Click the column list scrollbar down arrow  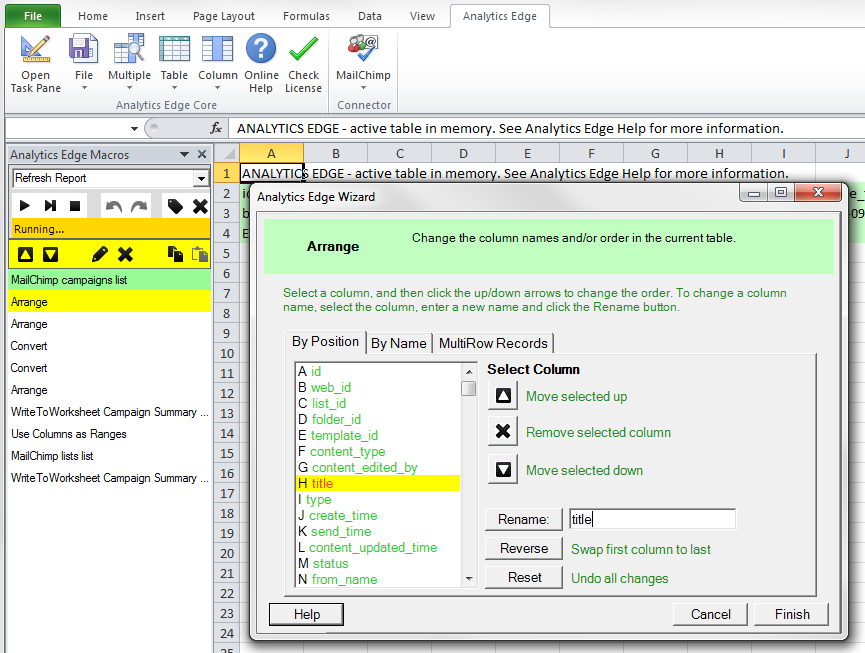tap(468, 578)
